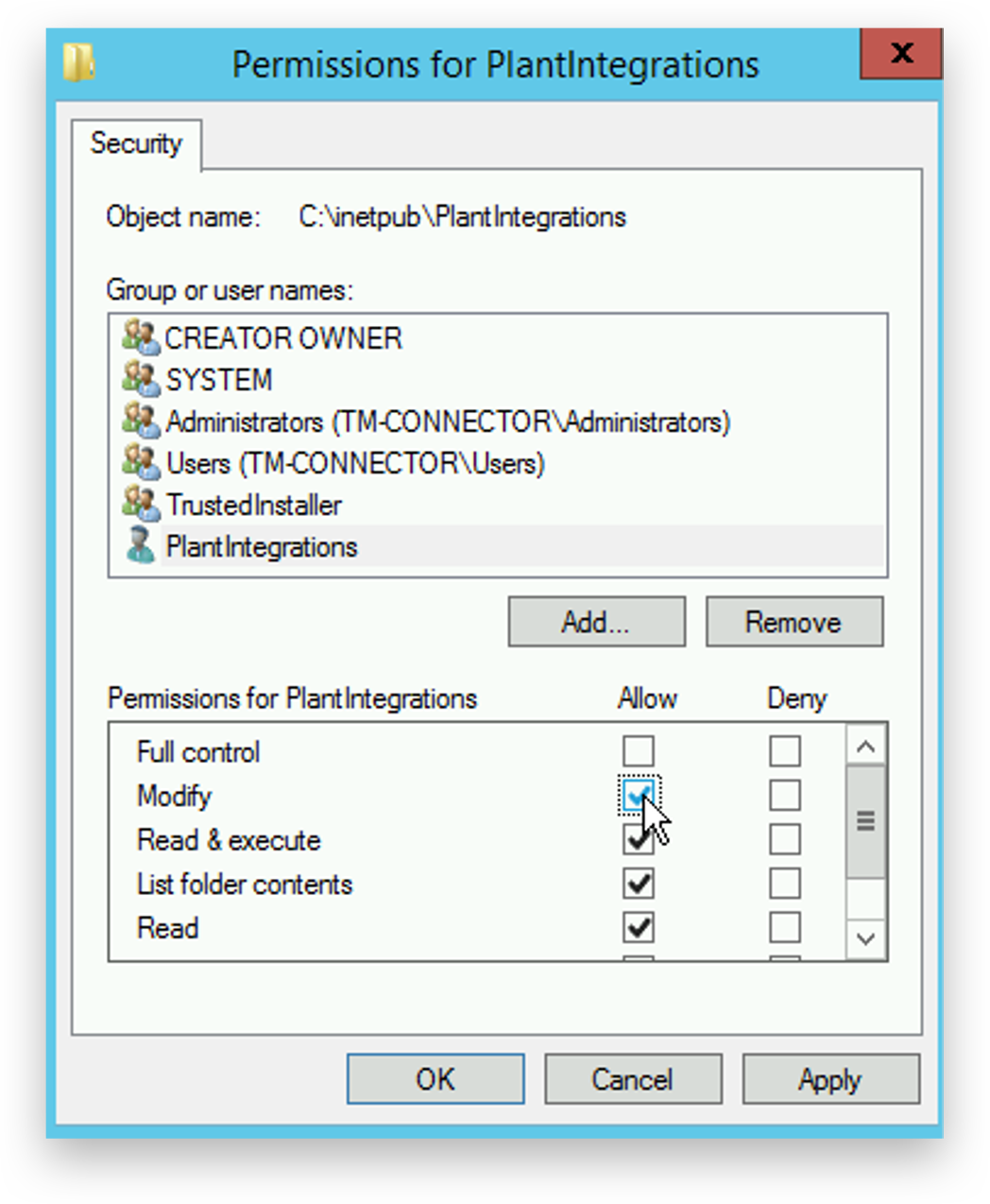This screenshot has width=990, height=1204.
Task: Confirm changes with the OK button
Action: pos(435,1079)
